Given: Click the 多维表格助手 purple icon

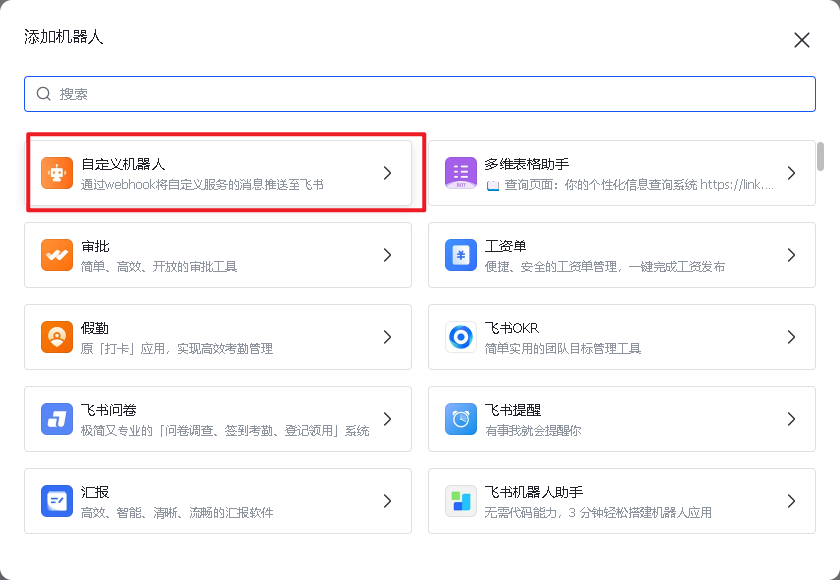Looking at the screenshot, I should pyautogui.click(x=461, y=173).
